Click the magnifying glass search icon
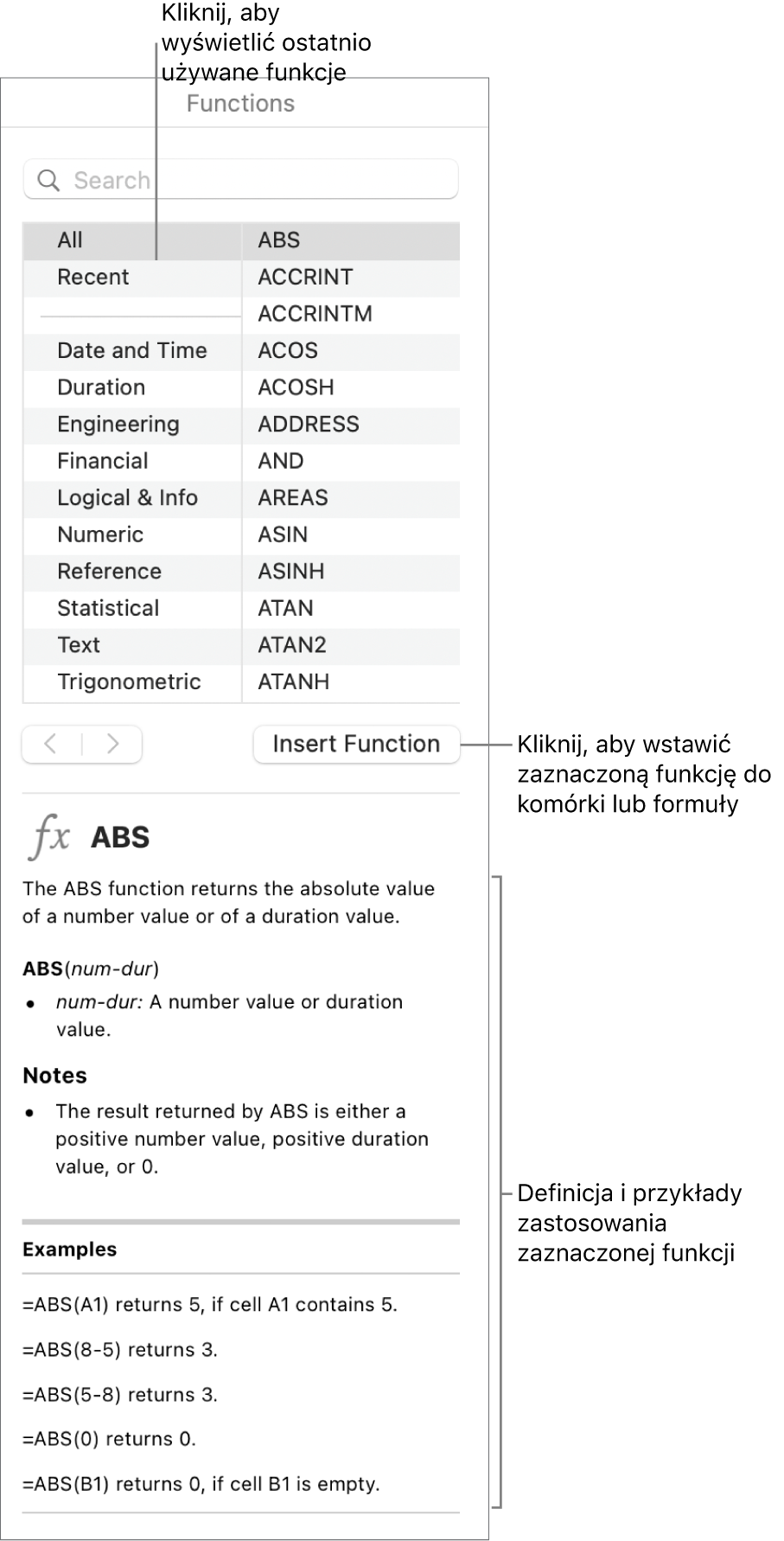 coord(49,181)
